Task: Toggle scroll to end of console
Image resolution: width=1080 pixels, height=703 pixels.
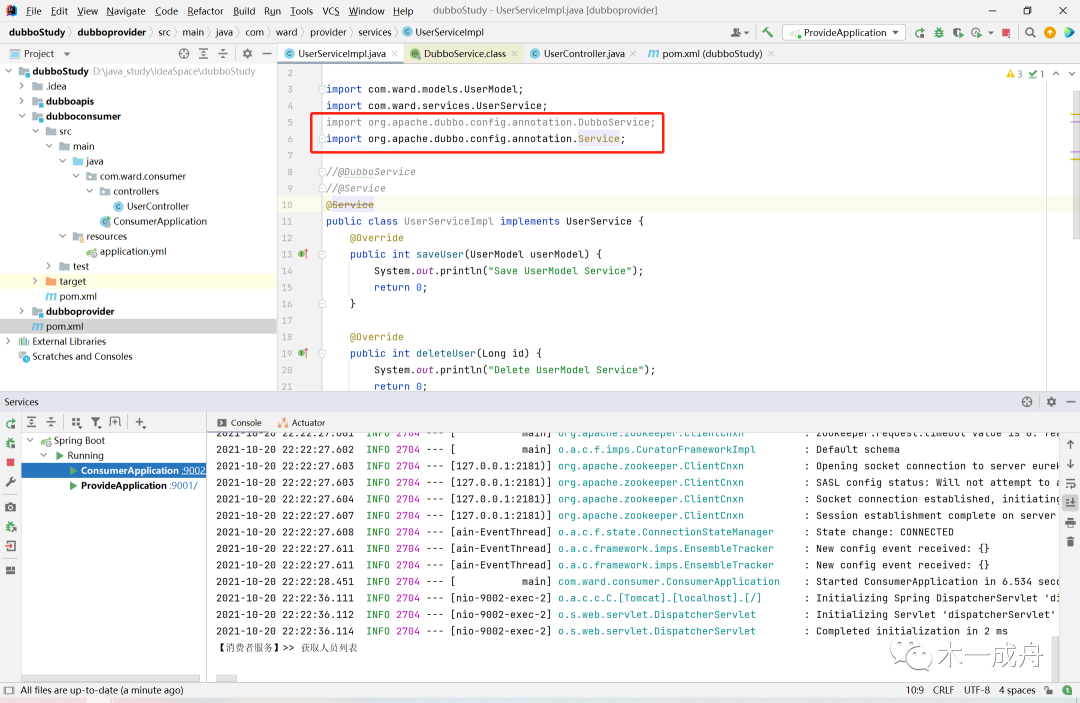Action: click(x=1070, y=502)
